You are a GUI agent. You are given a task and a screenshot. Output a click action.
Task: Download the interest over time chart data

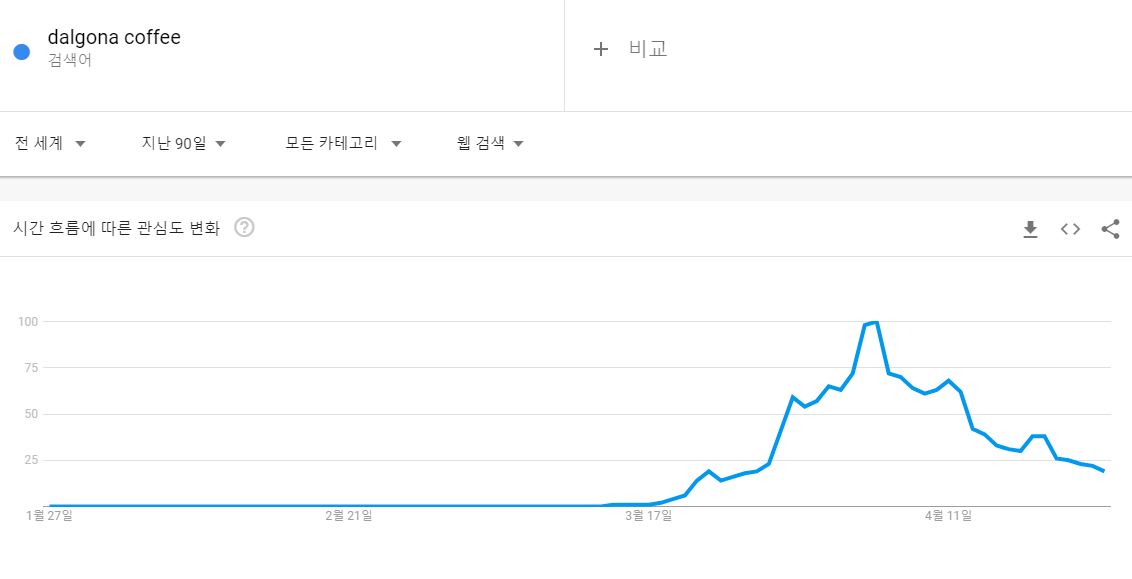1030,229
